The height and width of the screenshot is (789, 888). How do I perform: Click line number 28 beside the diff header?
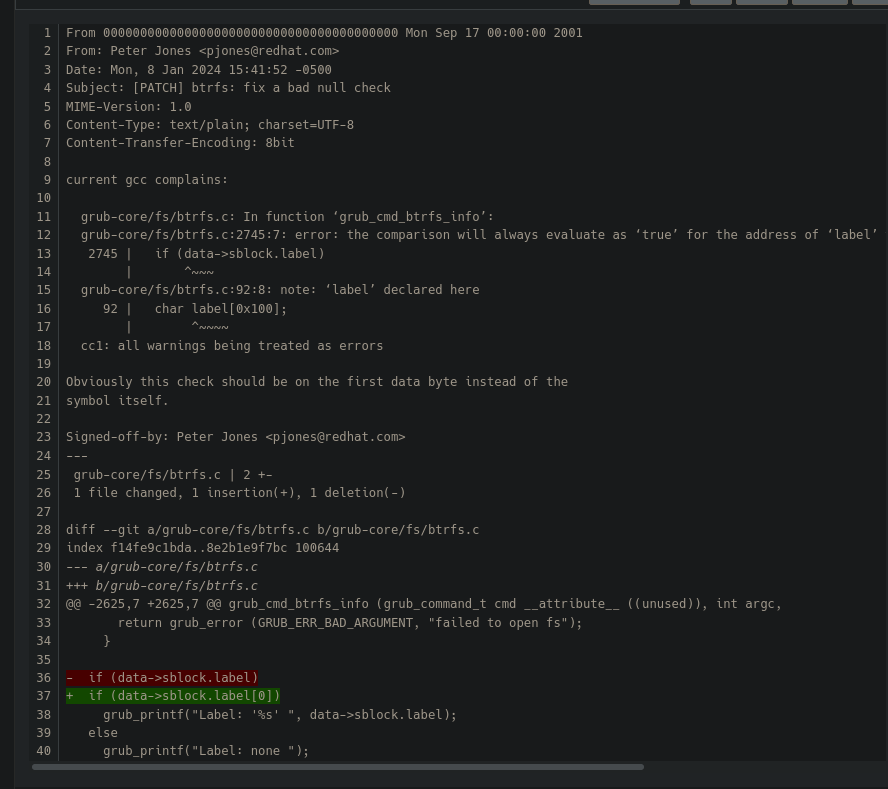(44, 530)
